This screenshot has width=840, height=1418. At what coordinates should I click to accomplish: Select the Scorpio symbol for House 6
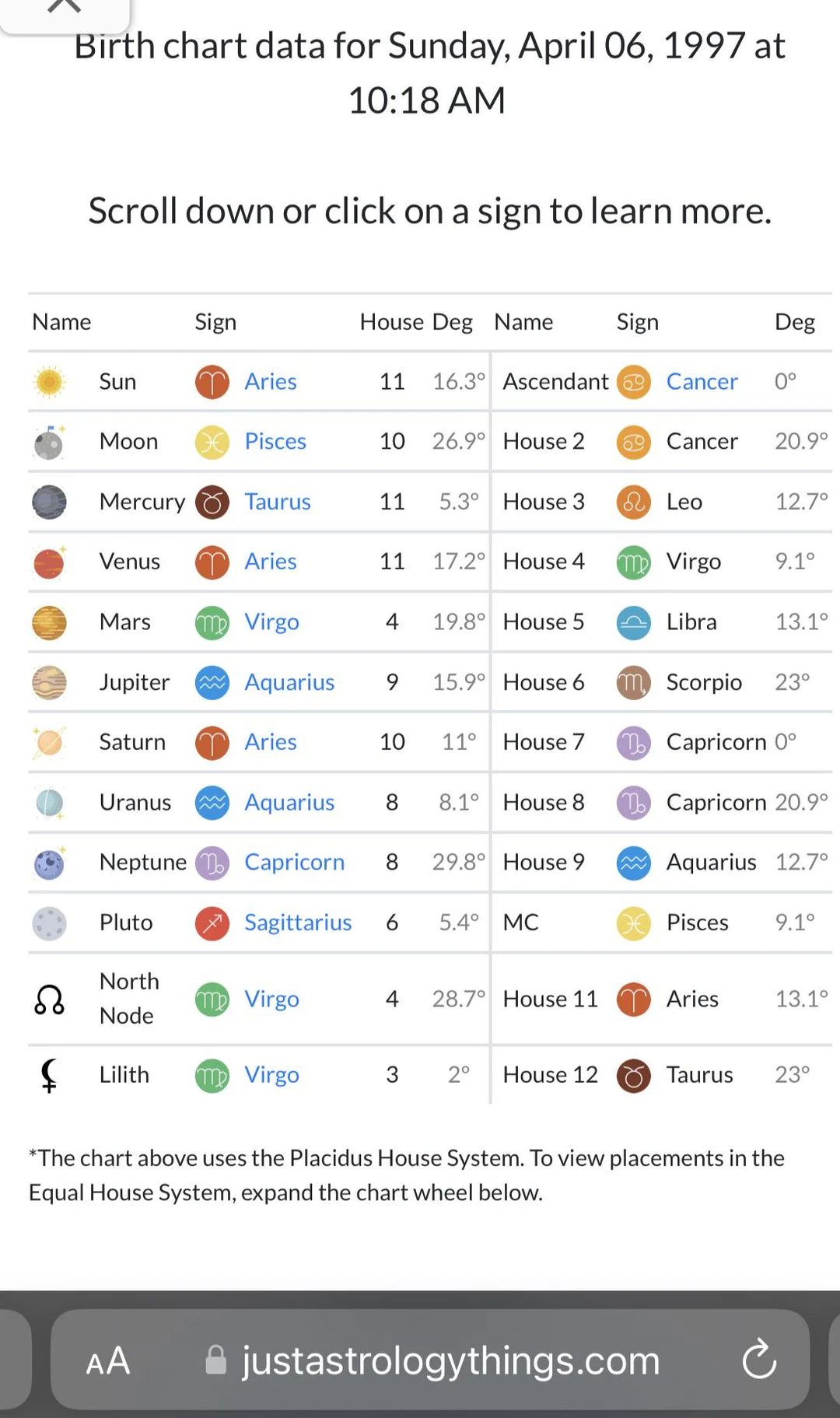633,682
